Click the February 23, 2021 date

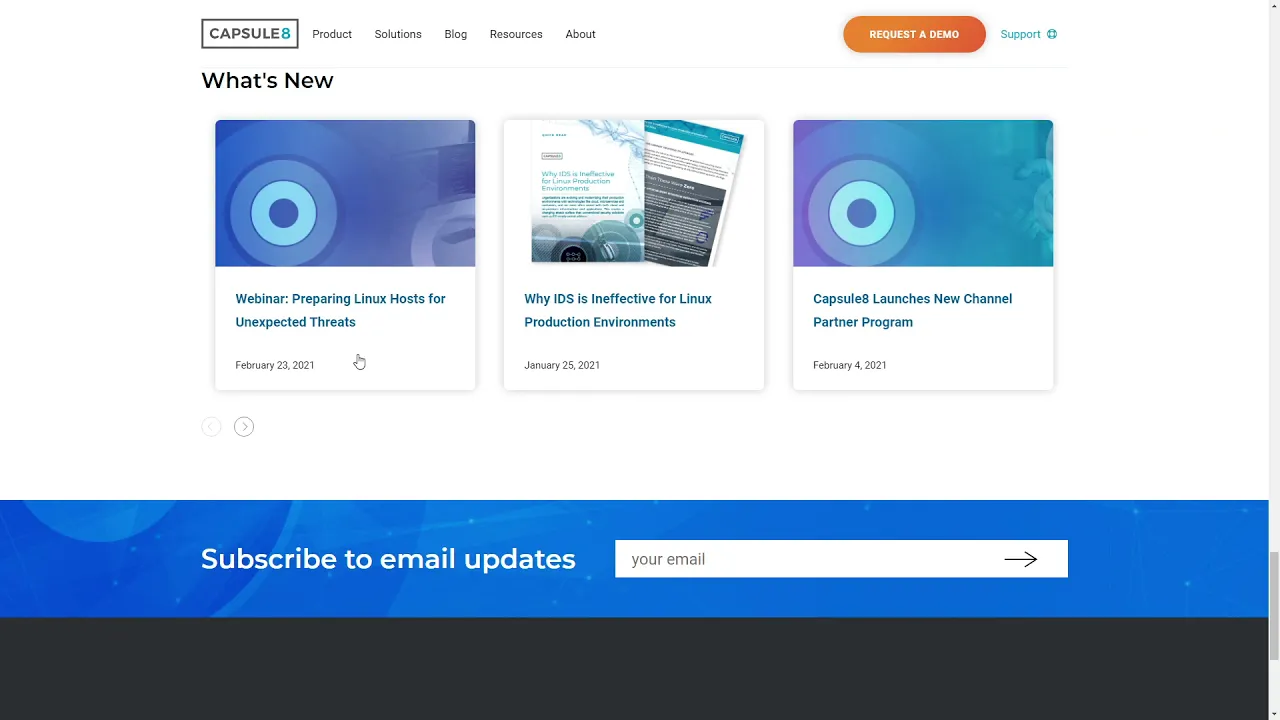point(275,365)
